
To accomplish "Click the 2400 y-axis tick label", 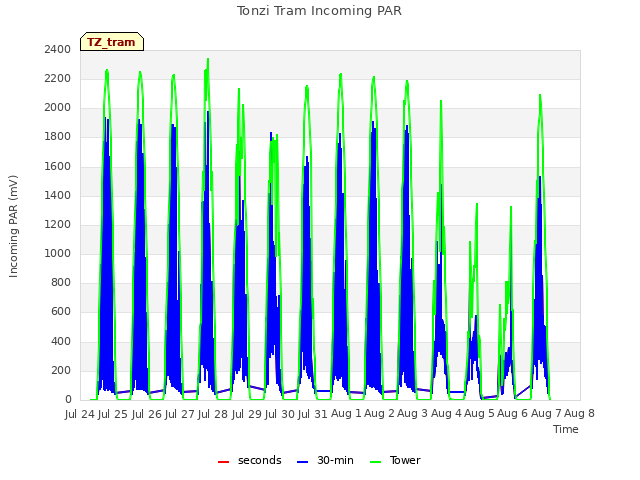I will (x=58, y=49).
